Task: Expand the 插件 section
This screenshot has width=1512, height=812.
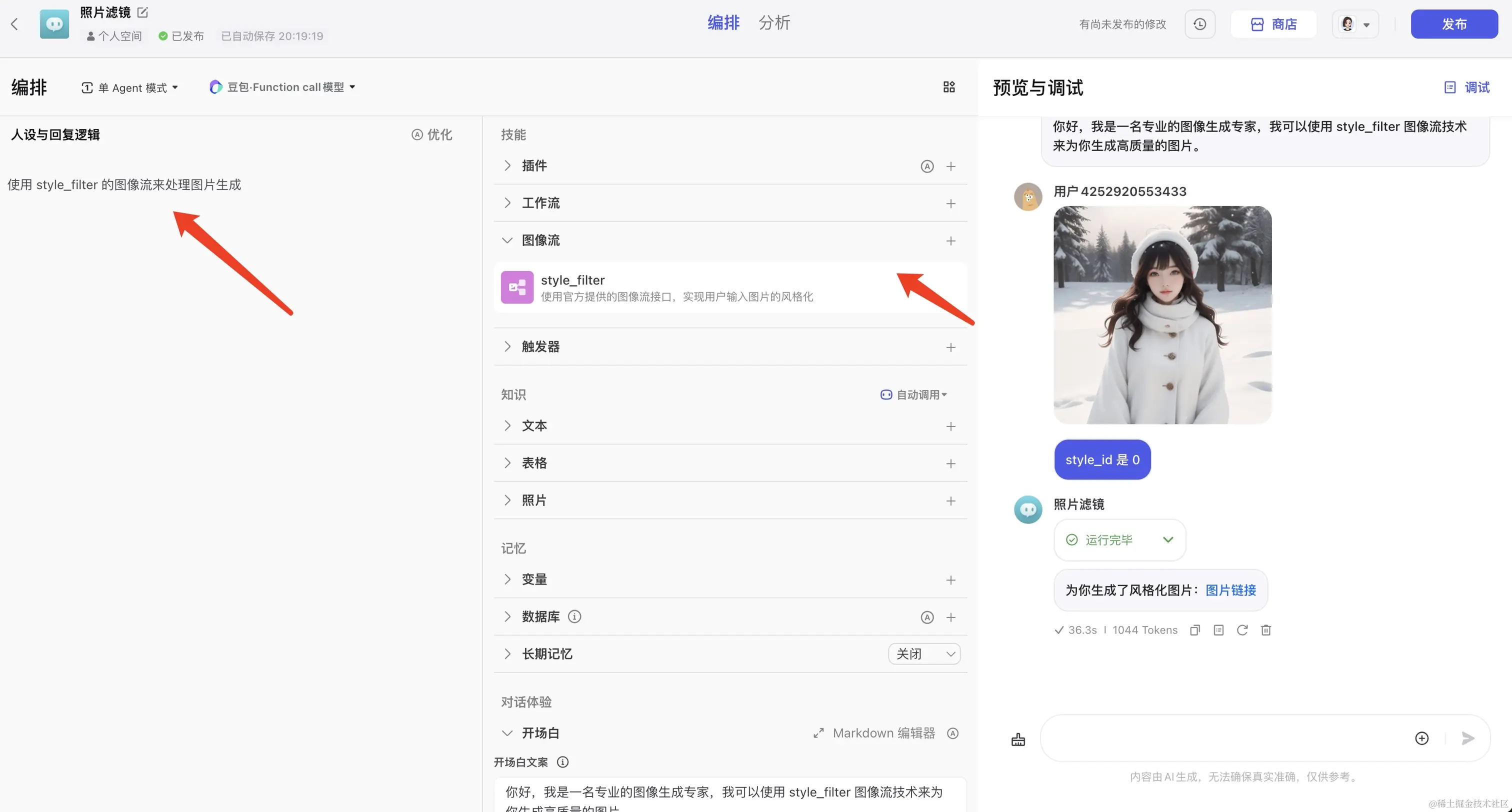Action: pyautogui.click(x=507, y=165)
